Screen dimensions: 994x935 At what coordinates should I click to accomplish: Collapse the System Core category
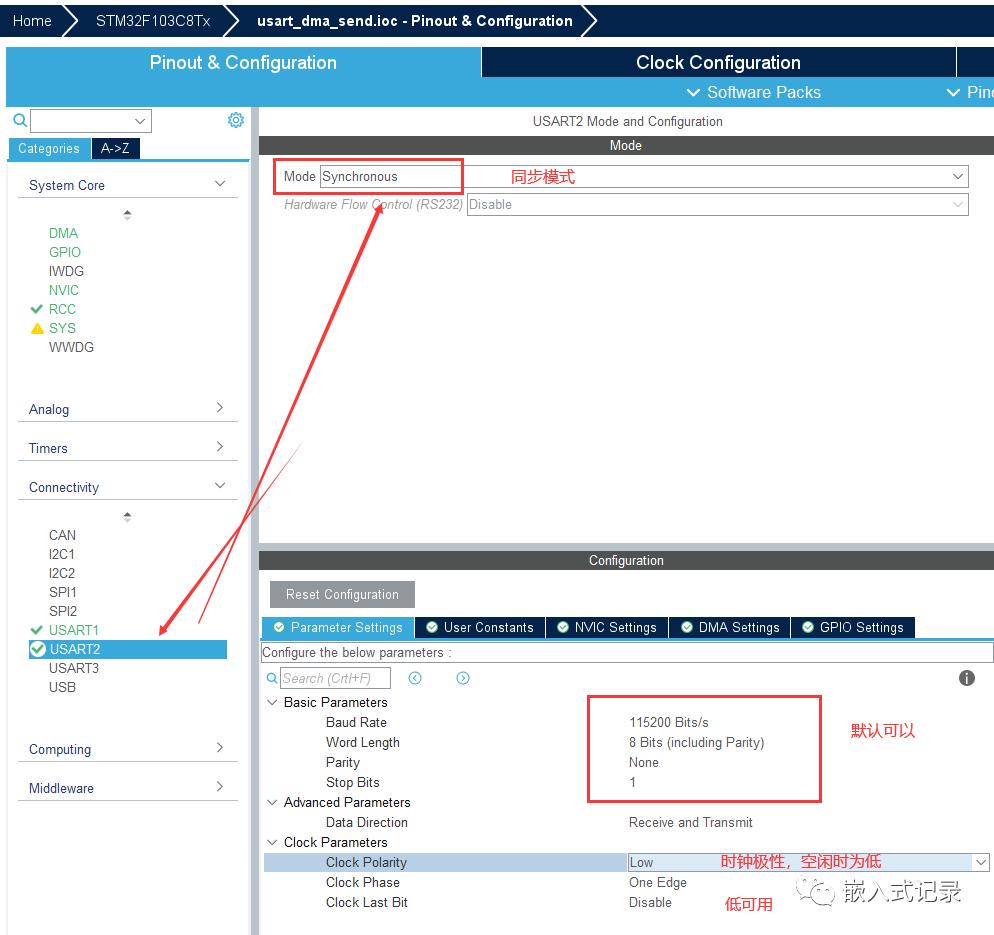[220, 184]
